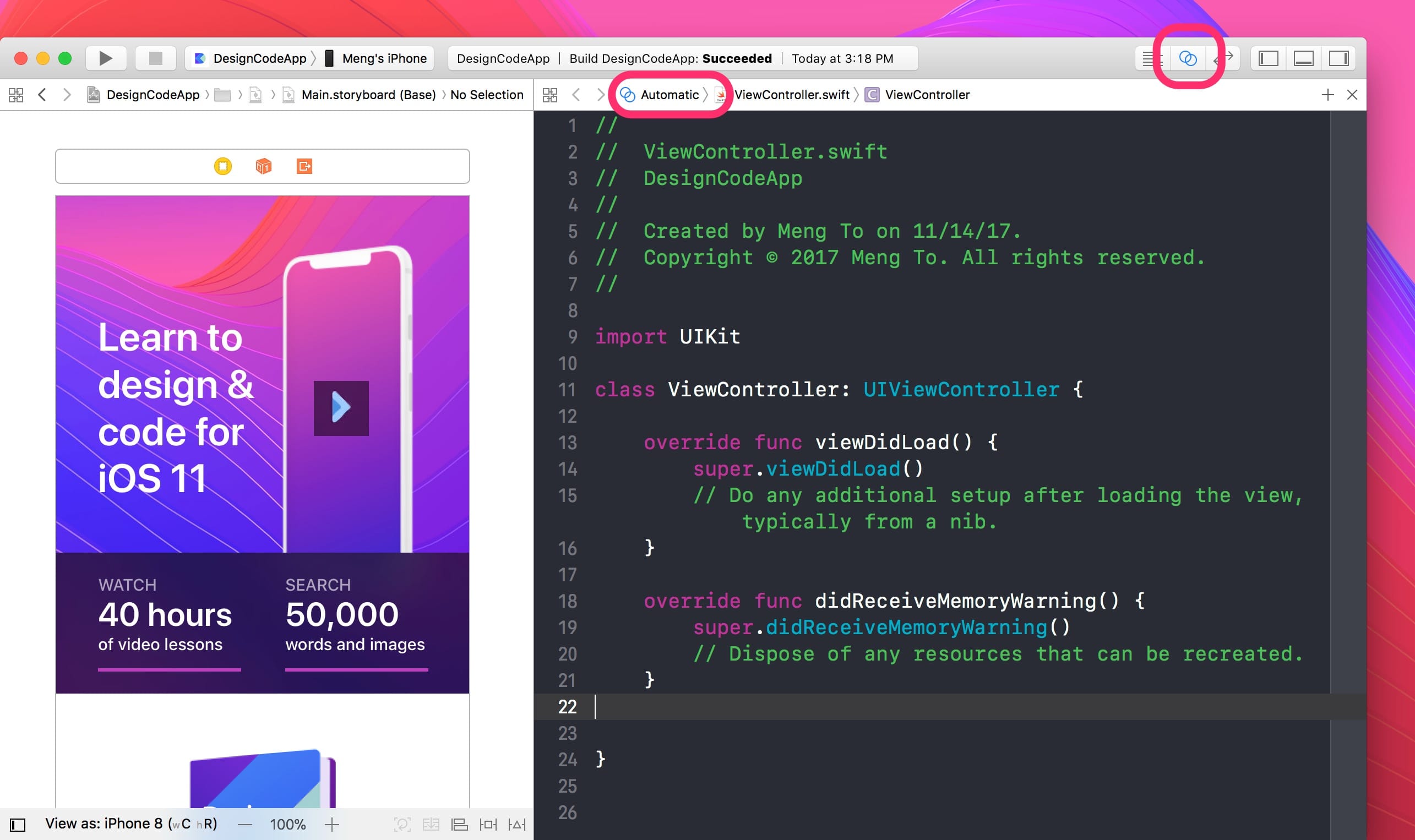Screen dimensions: 1415x840
Task: Click the play button on phone mockup
Action: click(x=341, y=407)
